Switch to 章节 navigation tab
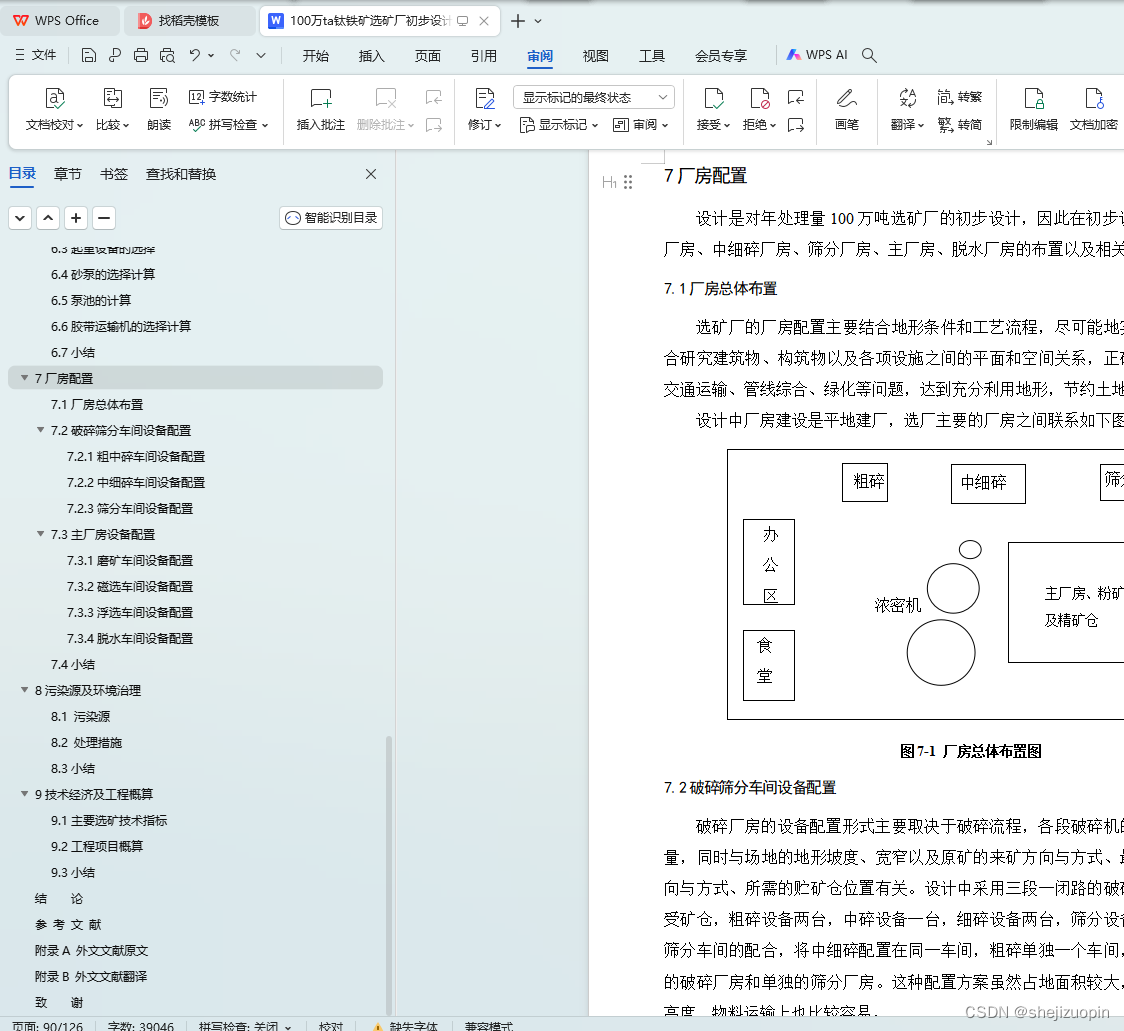Screen dimensions: 1124x1031 [x=67, y=174]
